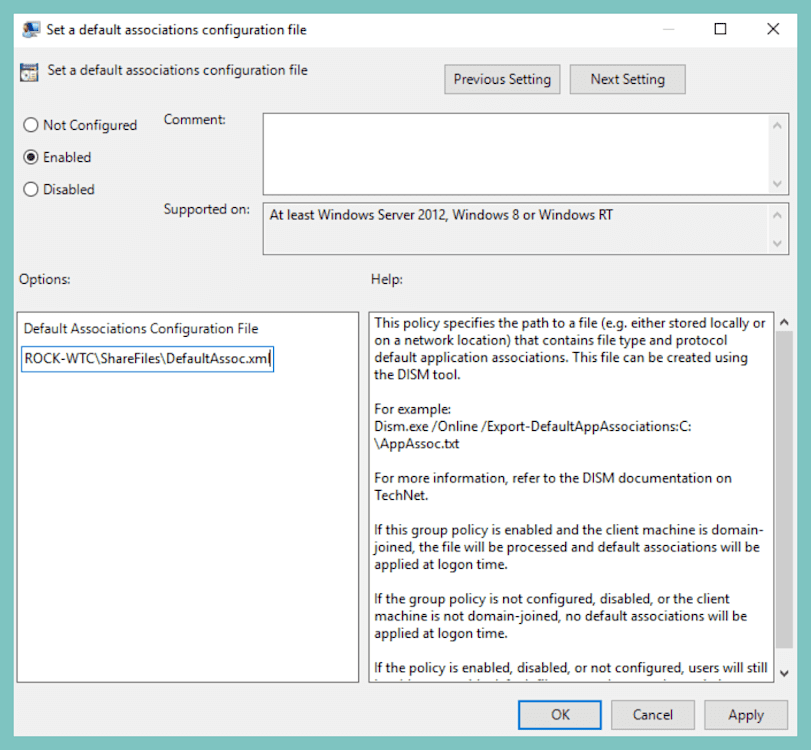The width and height of the screenshot is (811, 750).
Task: Click the settings icon beside the policy name header
Action: click(x=29, y=71)
